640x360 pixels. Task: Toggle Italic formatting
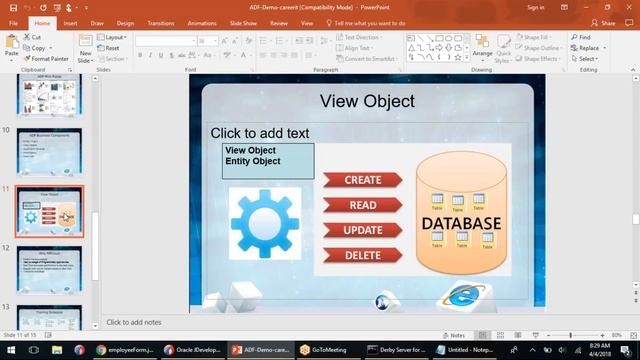pyautogui.click(x=150, y=55)
